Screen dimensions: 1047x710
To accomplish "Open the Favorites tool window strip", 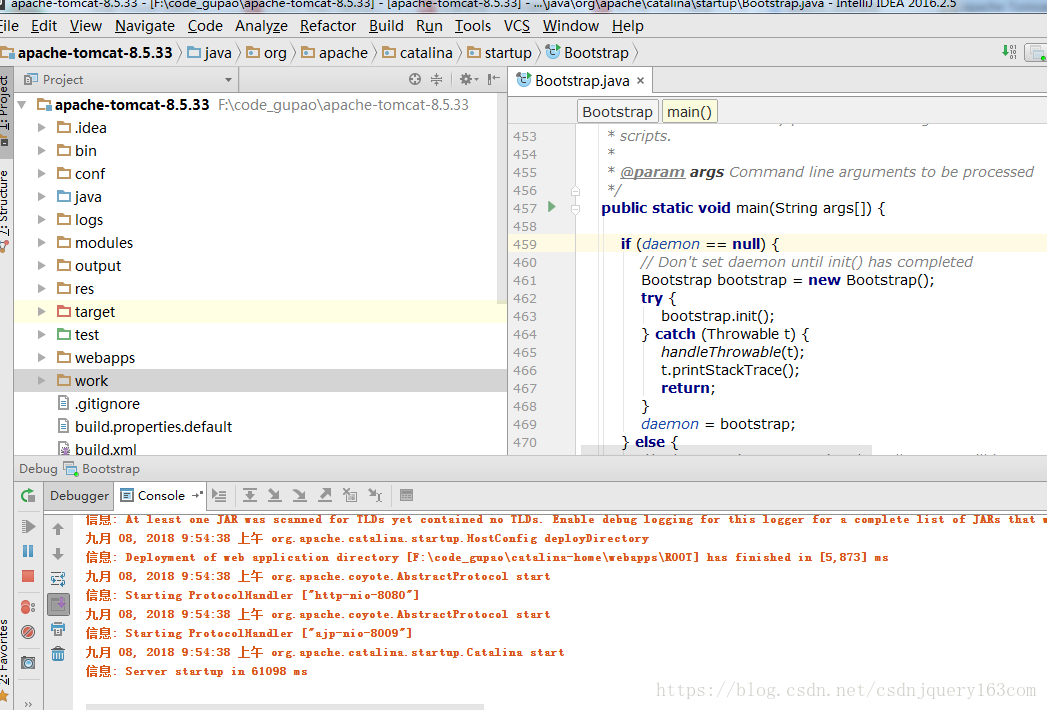I will coord(5,660).
